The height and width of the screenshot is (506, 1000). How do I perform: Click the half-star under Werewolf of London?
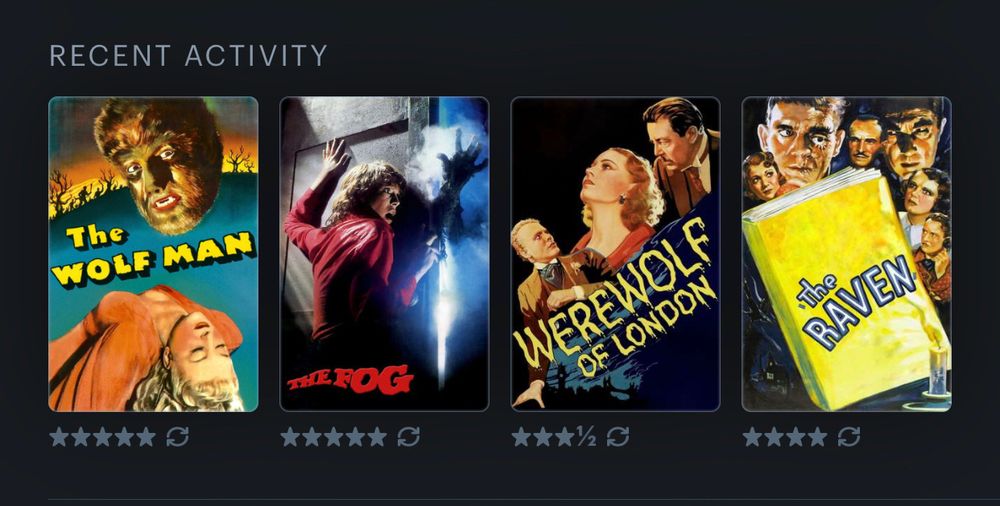pos(586,437)
